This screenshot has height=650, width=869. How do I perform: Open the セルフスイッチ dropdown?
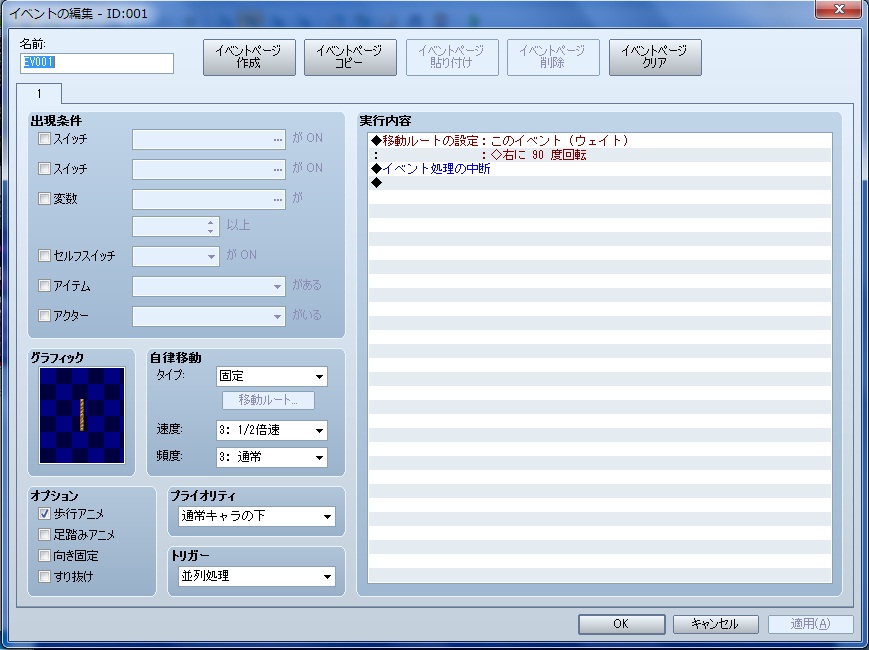click(176, 256)
